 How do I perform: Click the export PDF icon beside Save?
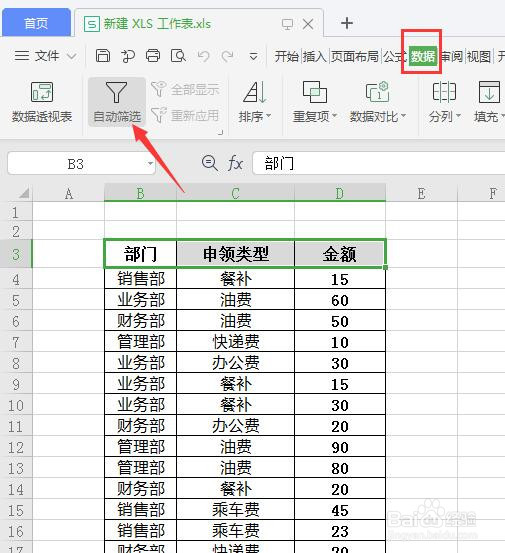tap(128, 56)
